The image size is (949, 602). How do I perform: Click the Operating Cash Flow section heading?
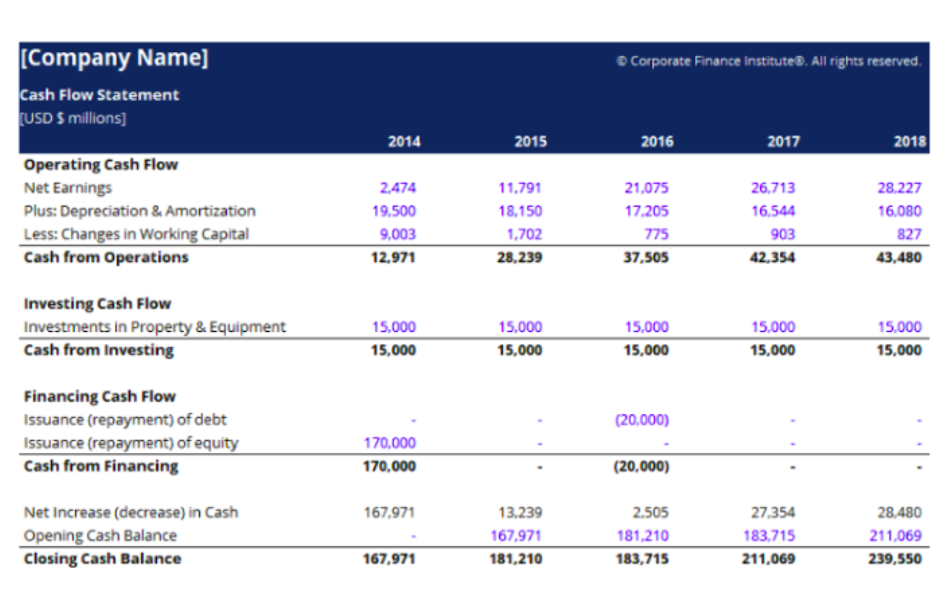click(100, 165)
